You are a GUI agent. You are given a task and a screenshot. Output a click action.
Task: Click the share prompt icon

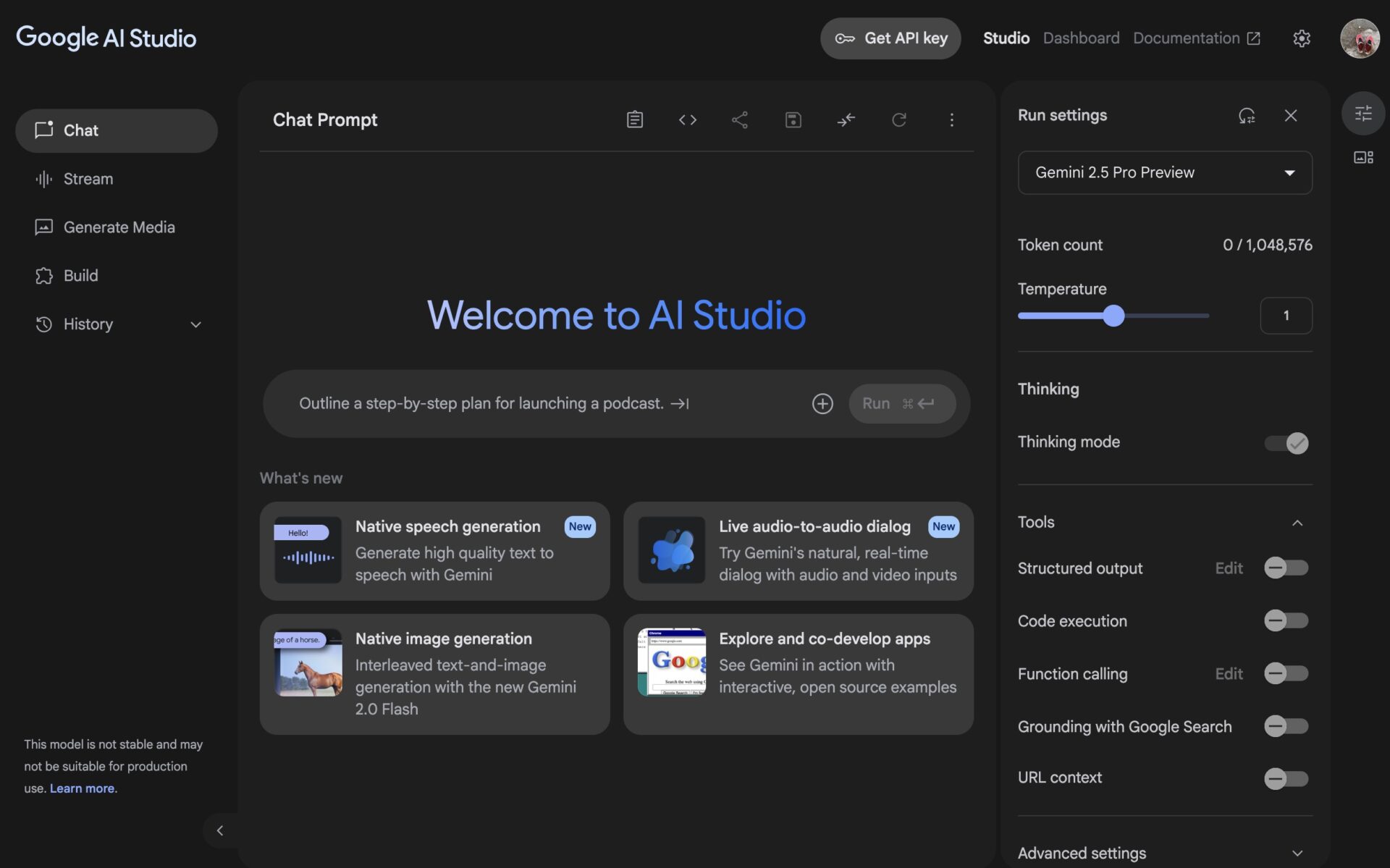[x=739, y=119]
